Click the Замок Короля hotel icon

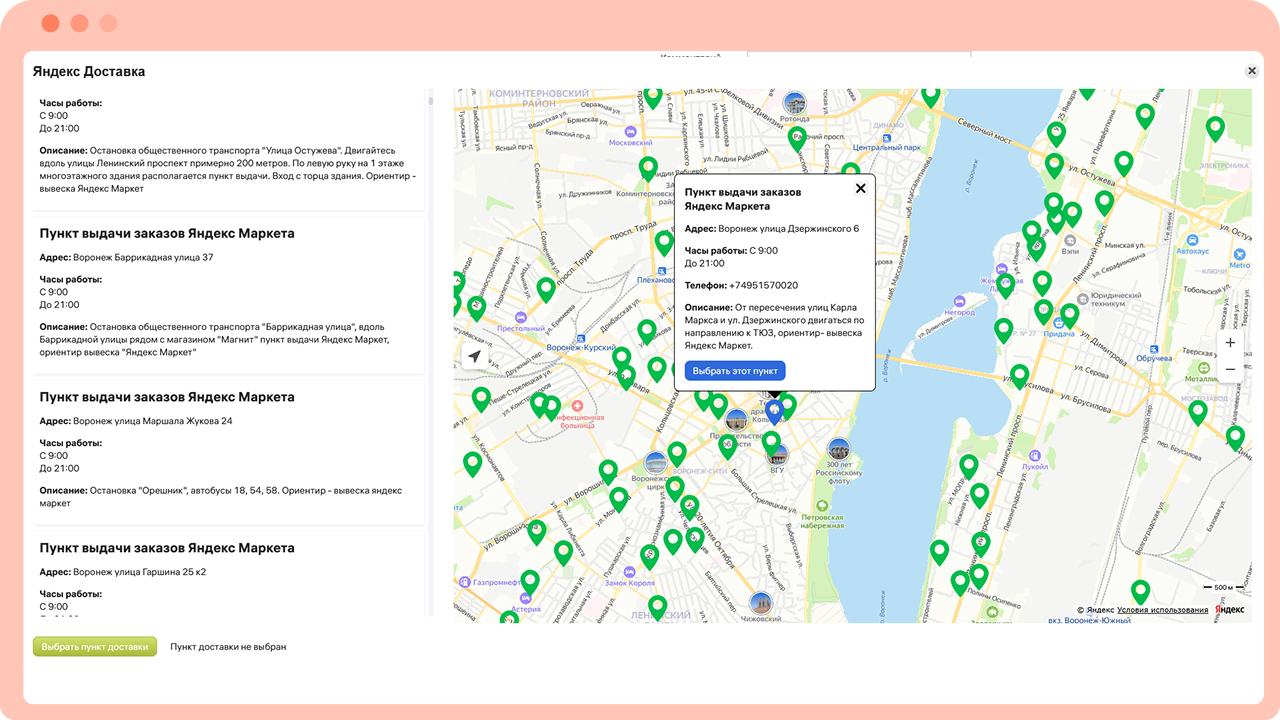(630, 570)
